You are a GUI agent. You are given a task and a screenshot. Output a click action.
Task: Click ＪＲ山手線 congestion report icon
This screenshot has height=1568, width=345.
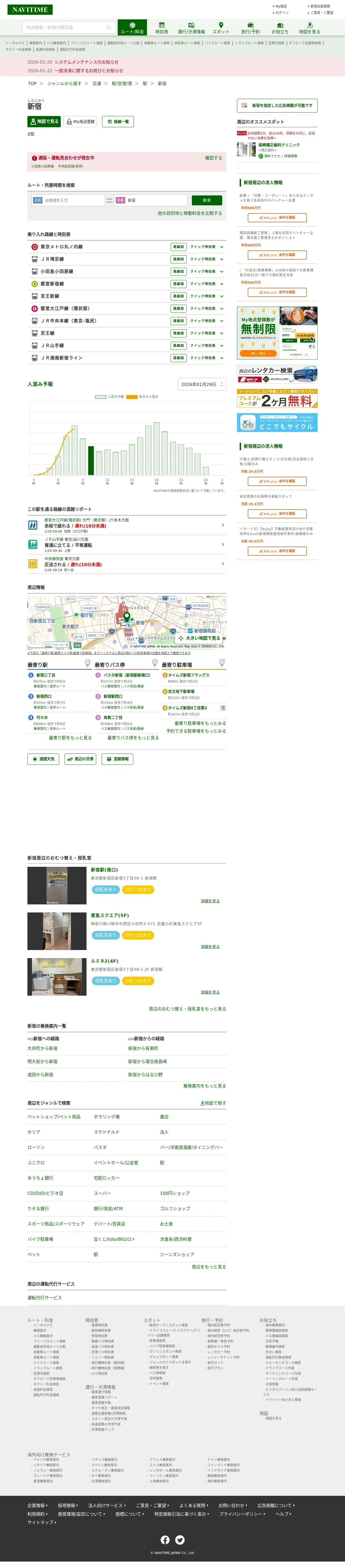click(33, 545)
